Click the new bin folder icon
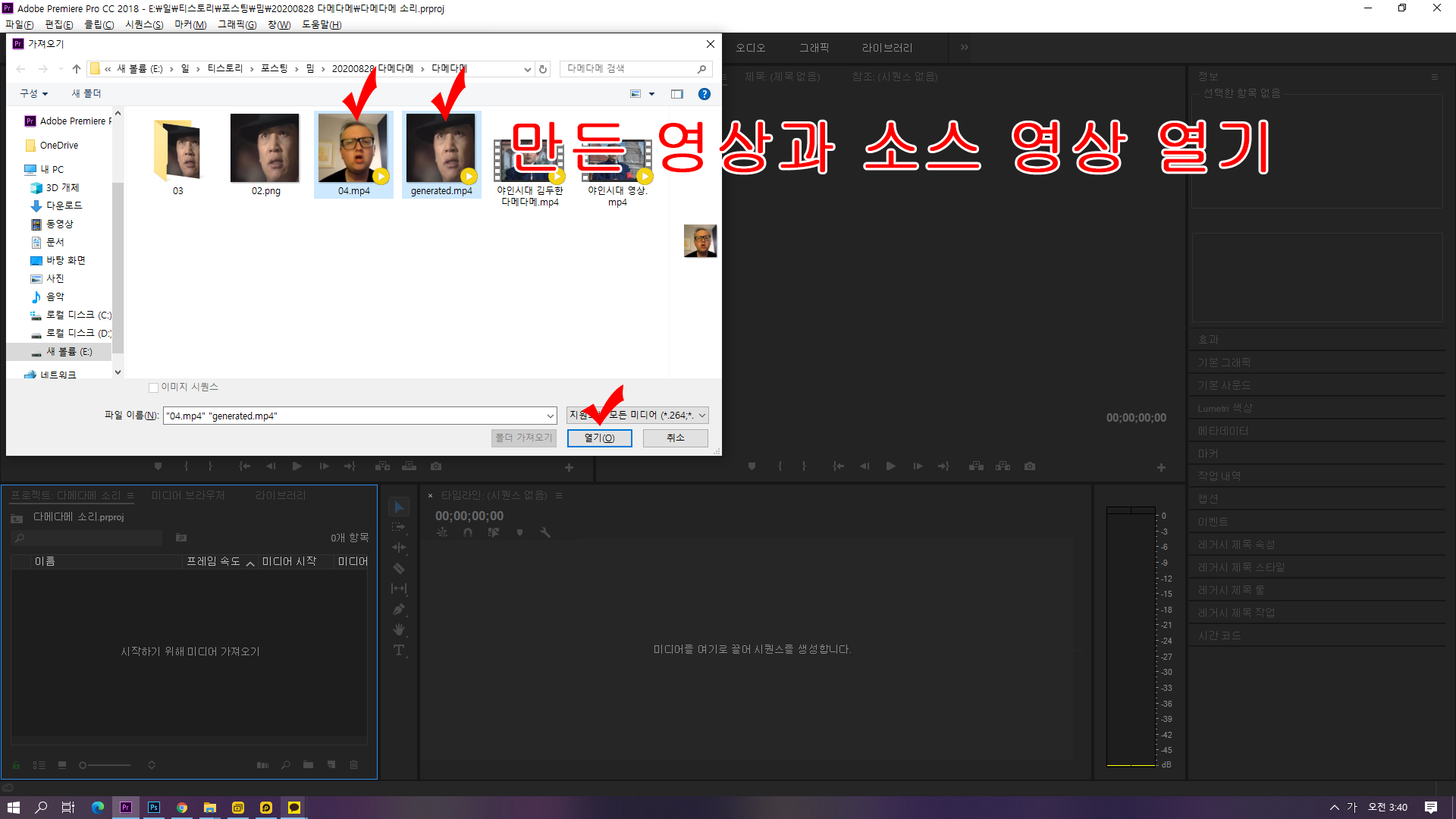 click(x=308, y=765)
